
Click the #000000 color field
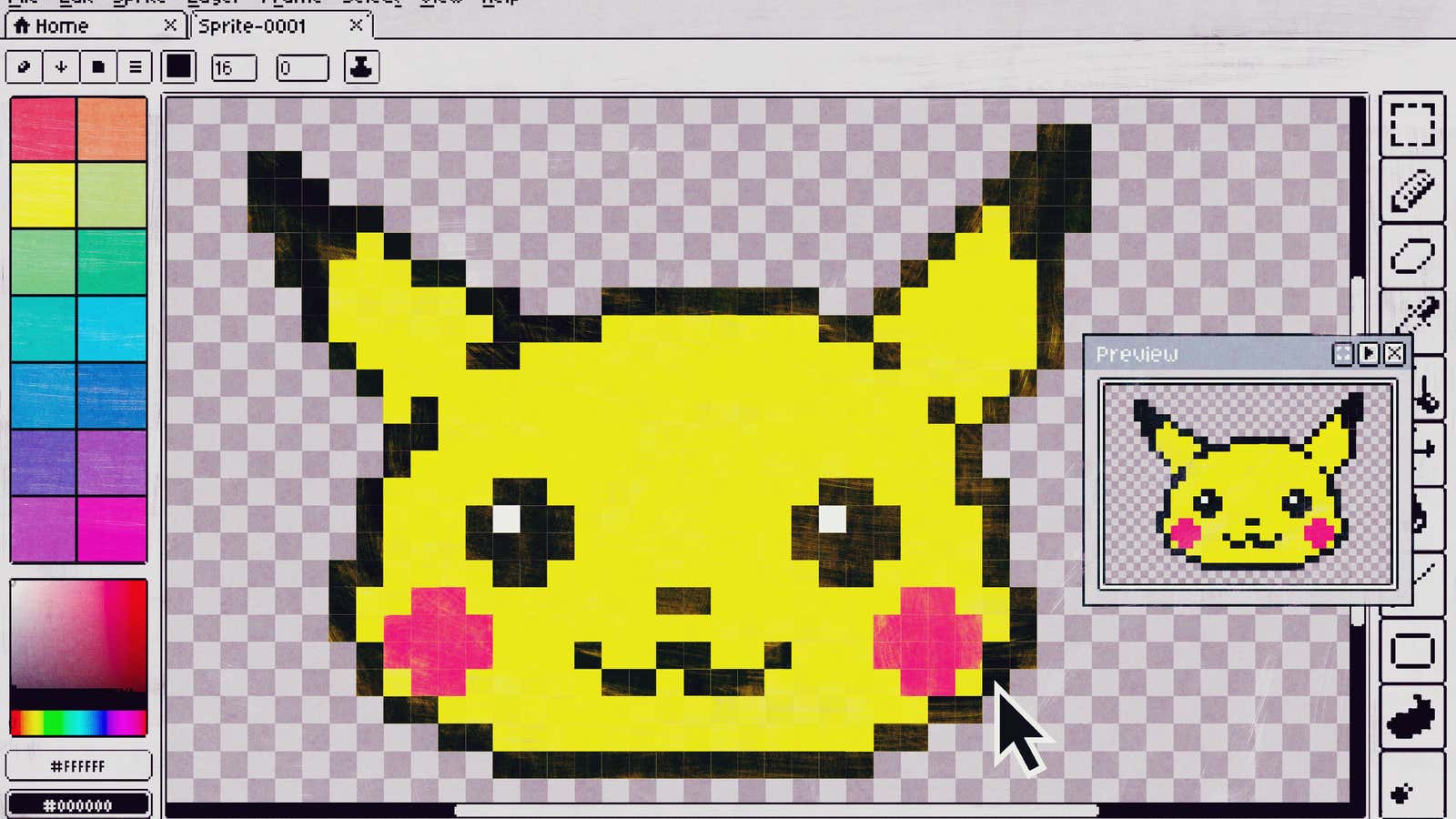pyautogui.click(x=78, y=805)
